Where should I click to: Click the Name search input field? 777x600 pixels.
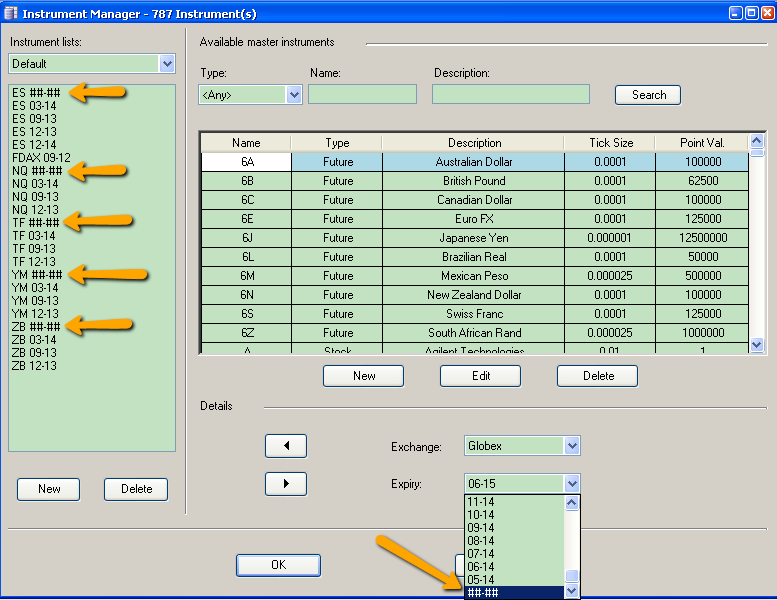point(362,94)
